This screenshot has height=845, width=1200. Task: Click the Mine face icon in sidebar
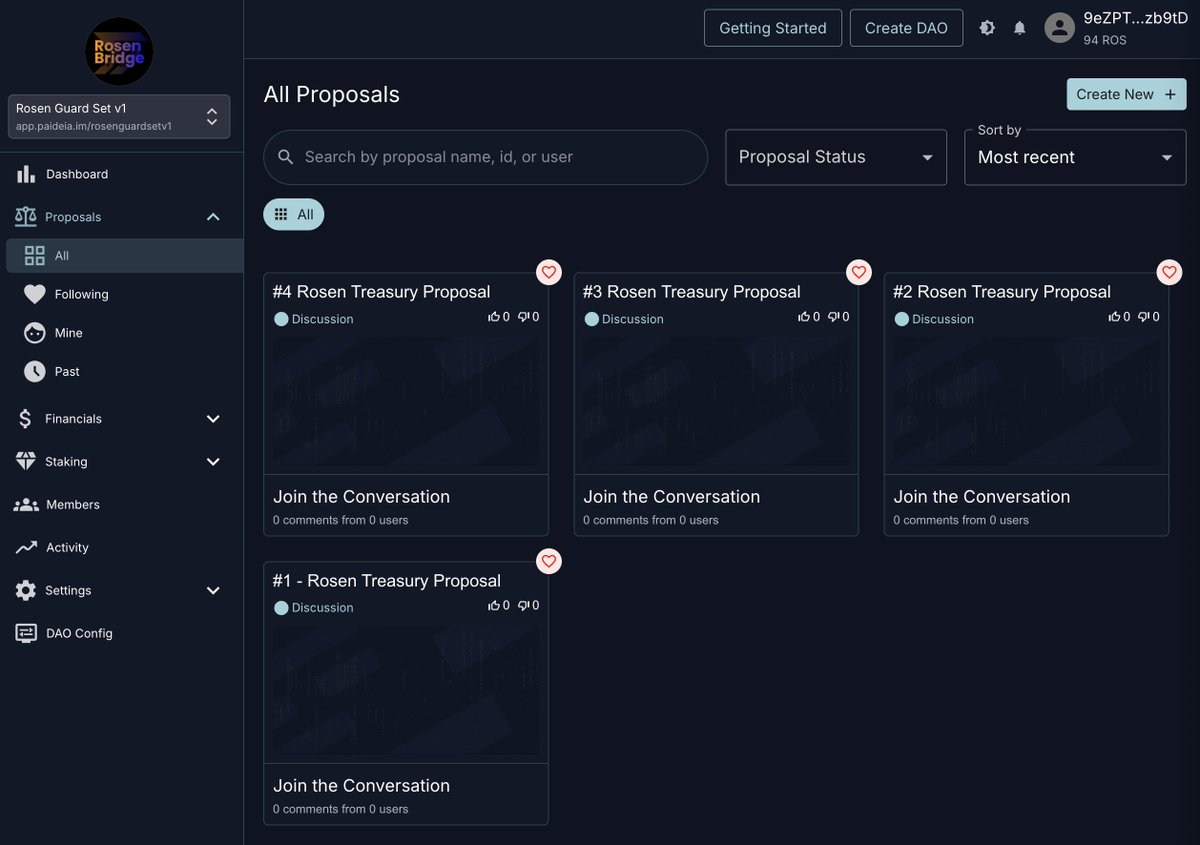[35, 333]
